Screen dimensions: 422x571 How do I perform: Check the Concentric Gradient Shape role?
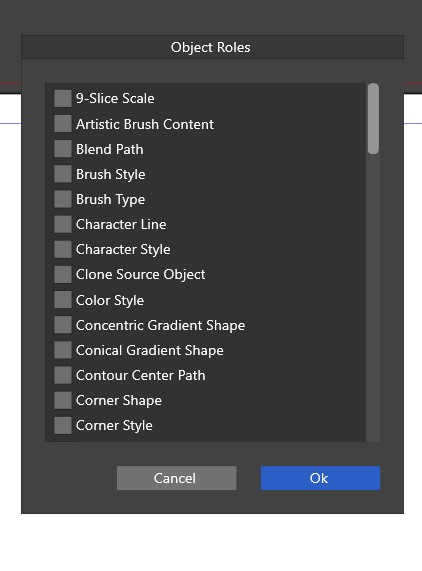63,325
